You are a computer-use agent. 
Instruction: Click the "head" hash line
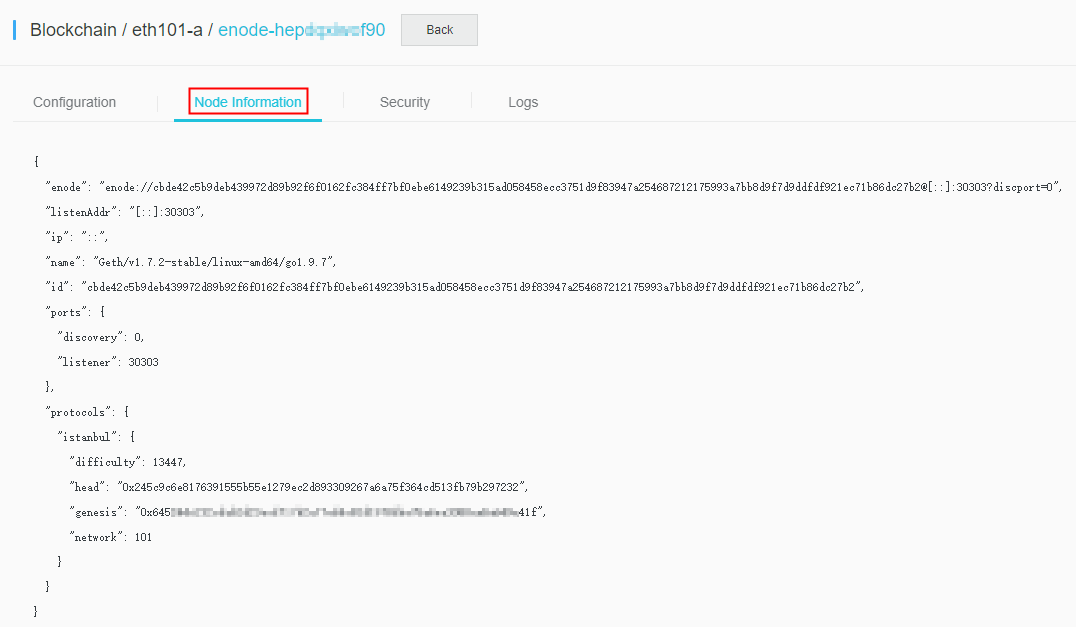point(299,487)
